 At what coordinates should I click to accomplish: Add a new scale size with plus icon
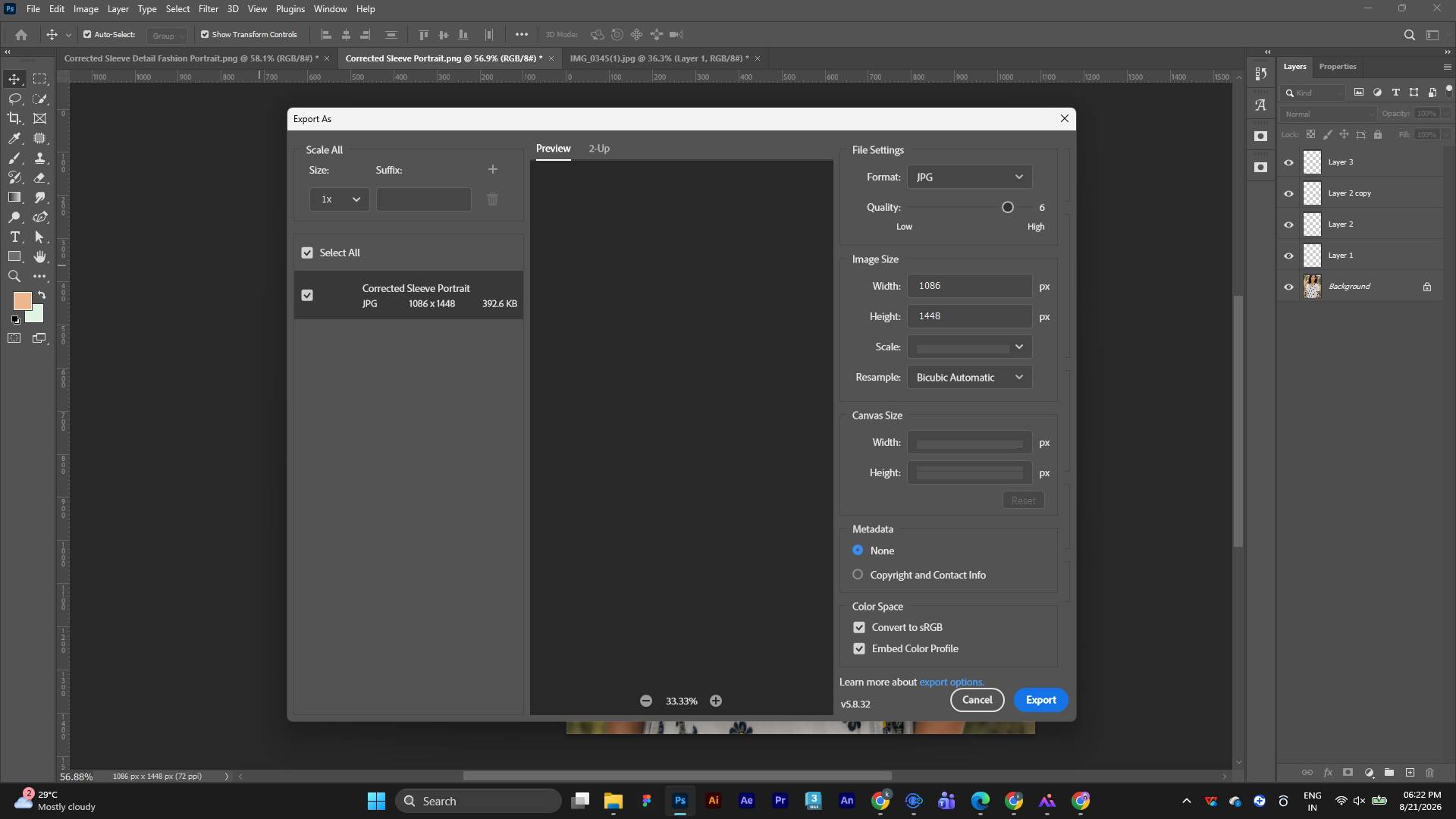pyautogui.click(x=493, y=169)
